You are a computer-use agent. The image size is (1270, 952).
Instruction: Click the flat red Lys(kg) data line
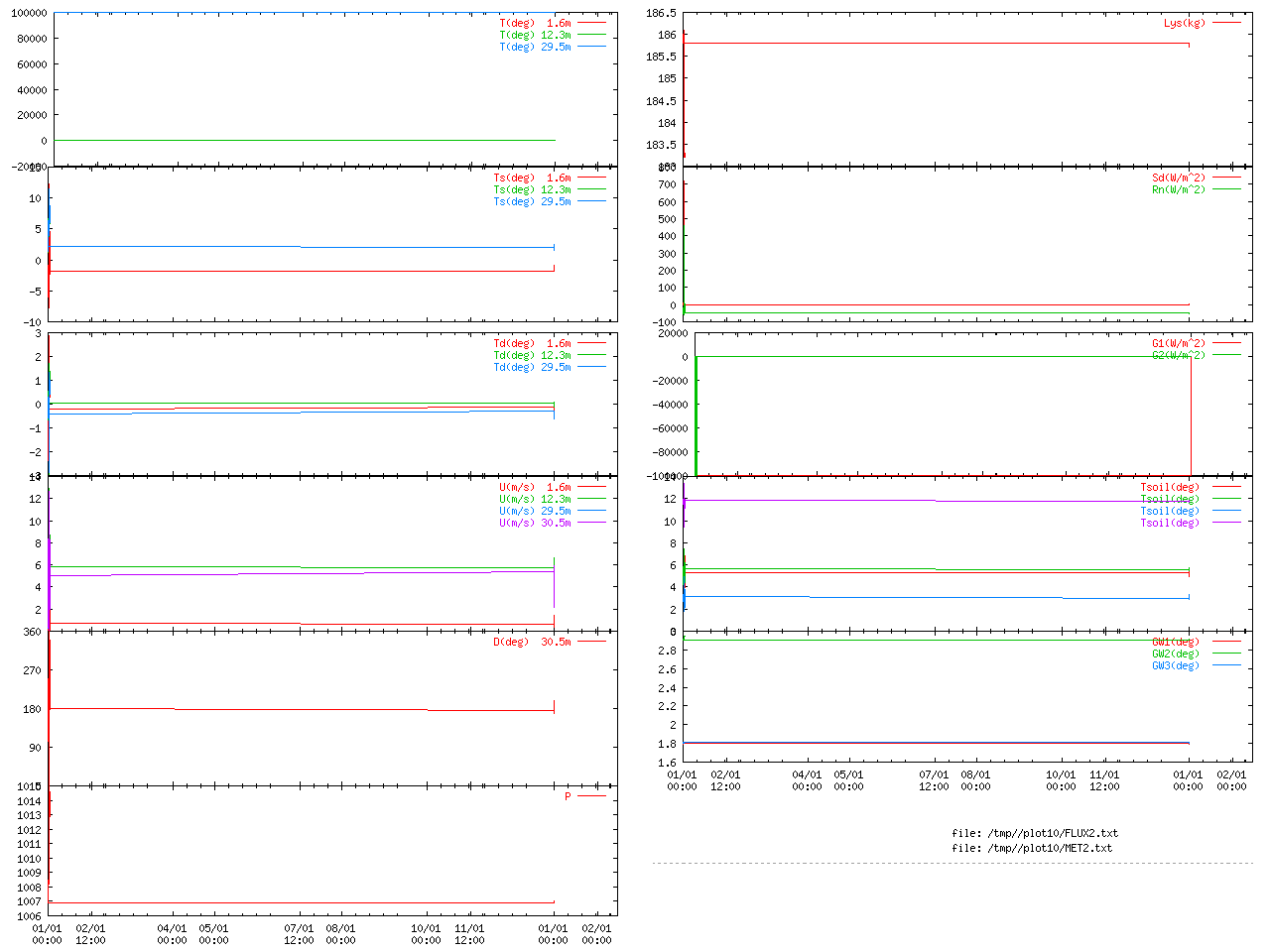[x=936, y=44]
